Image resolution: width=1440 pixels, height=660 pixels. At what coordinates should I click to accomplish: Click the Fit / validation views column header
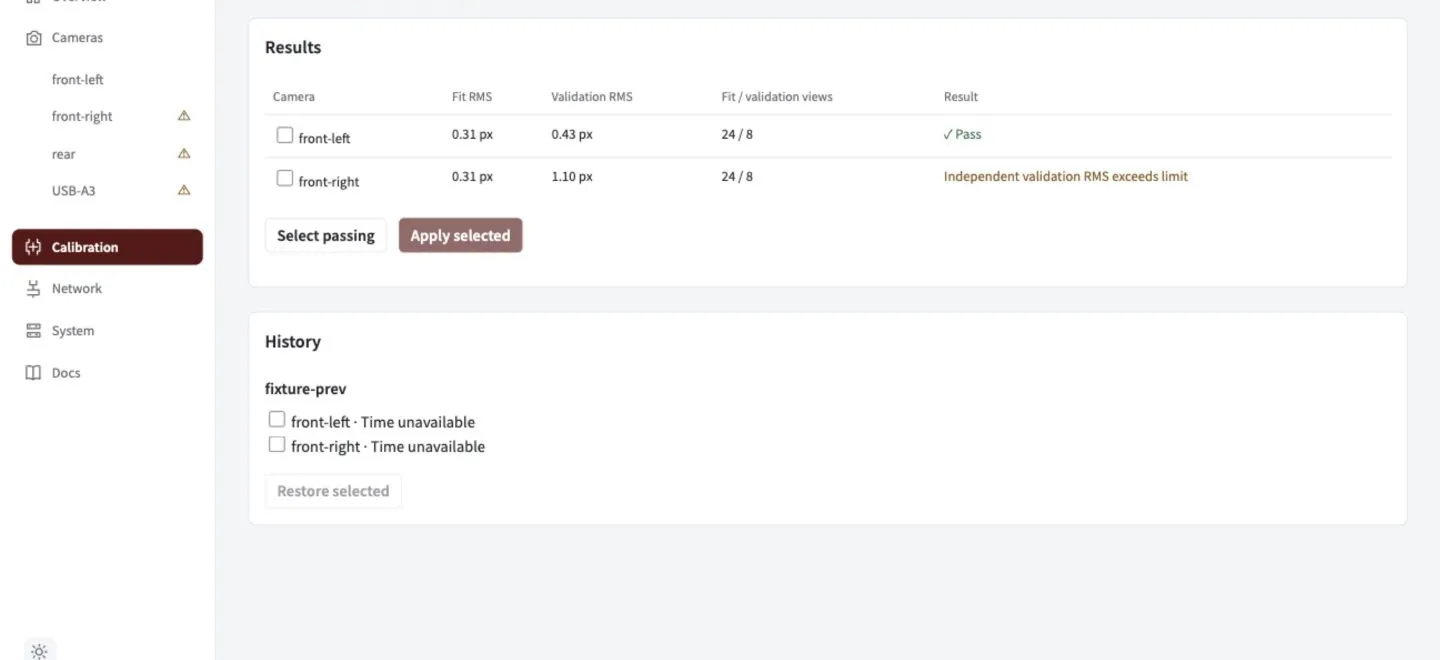click(777, 97)
